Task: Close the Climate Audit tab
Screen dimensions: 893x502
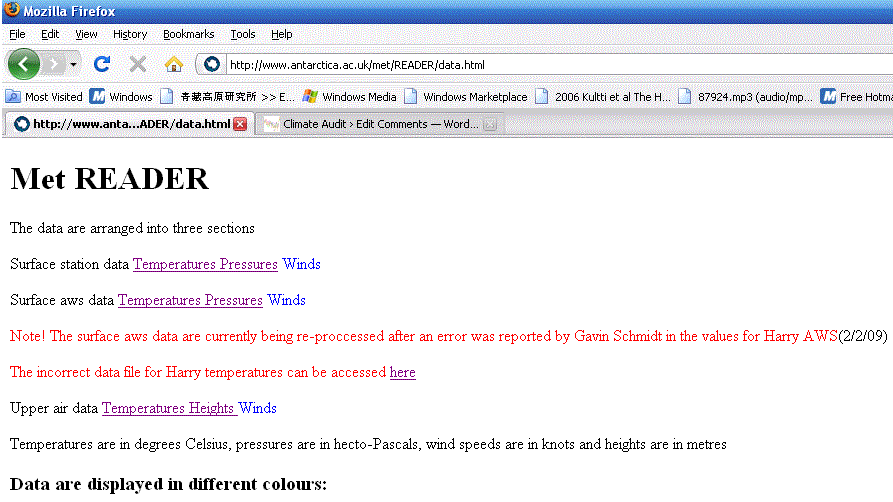Action: click(489, 125)
